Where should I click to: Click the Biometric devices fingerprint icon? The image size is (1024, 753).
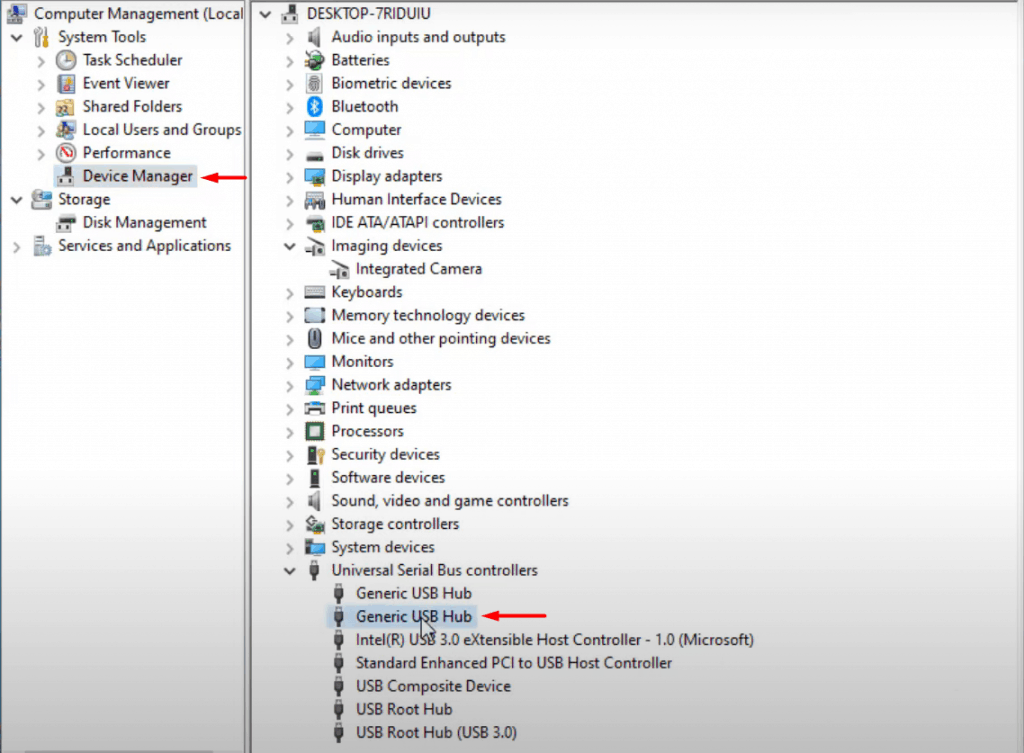[x=314, y=84]
